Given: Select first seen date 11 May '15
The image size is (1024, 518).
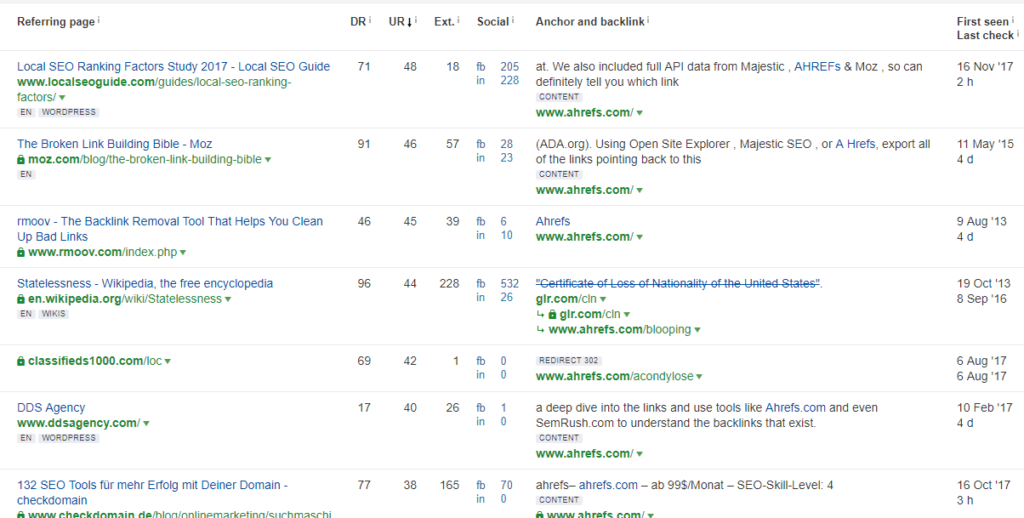Looking at the screenshot, I should pos(985,144).
